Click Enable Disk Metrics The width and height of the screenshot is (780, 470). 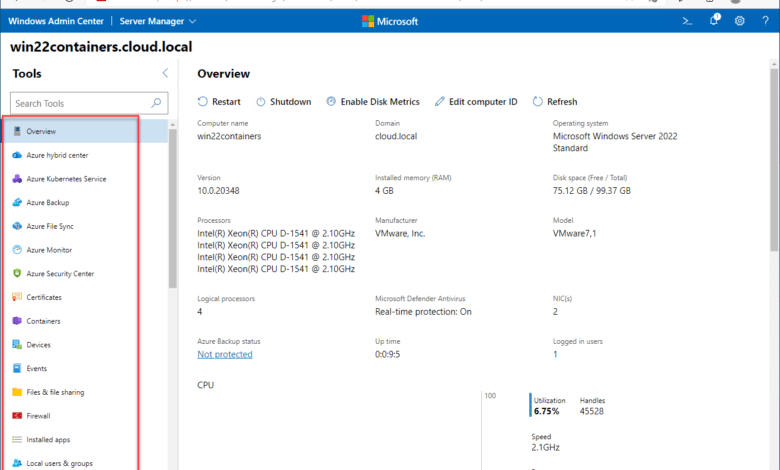[x=373, y=101]
